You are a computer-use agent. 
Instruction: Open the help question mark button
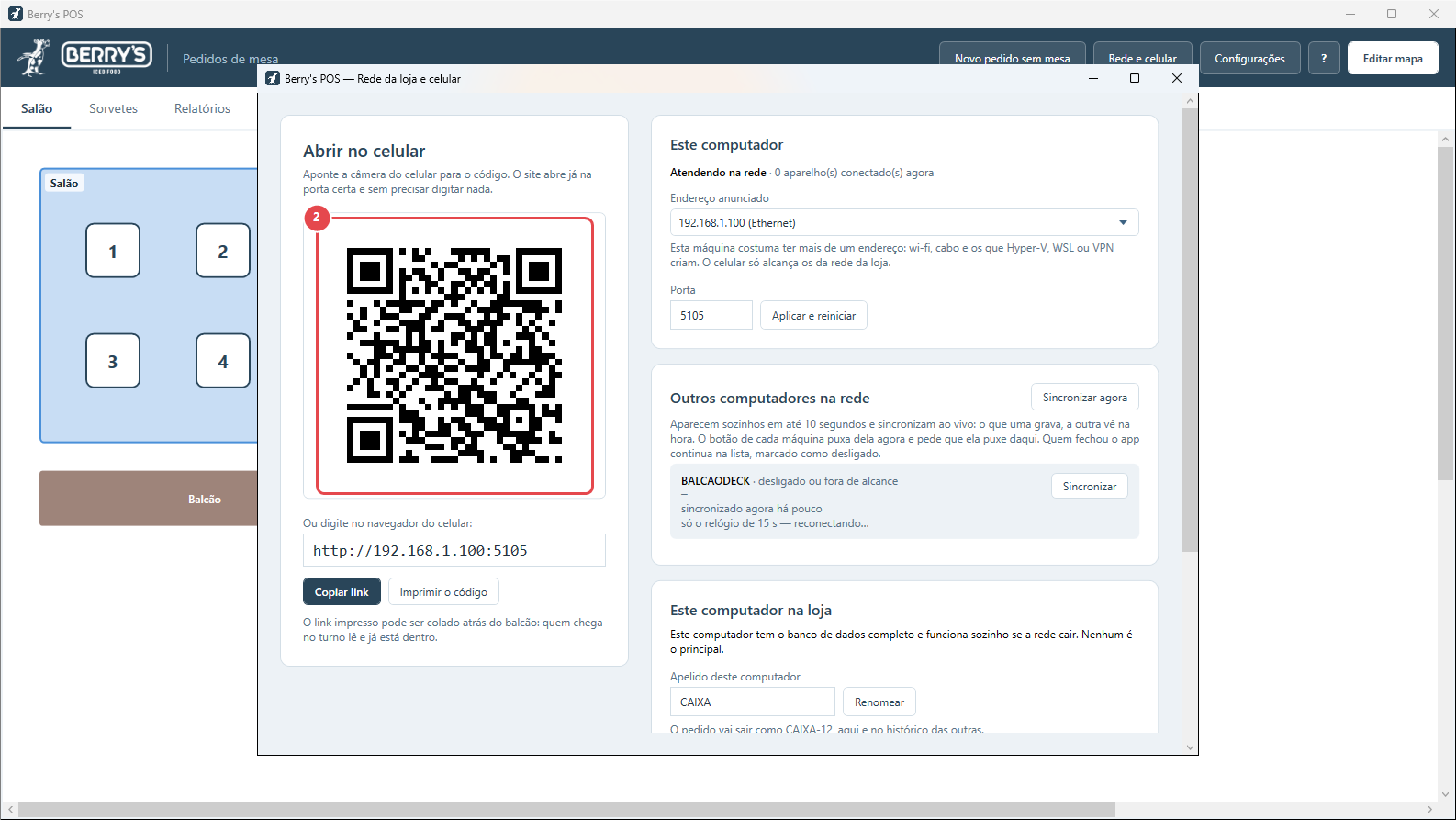coord(1324,58)
